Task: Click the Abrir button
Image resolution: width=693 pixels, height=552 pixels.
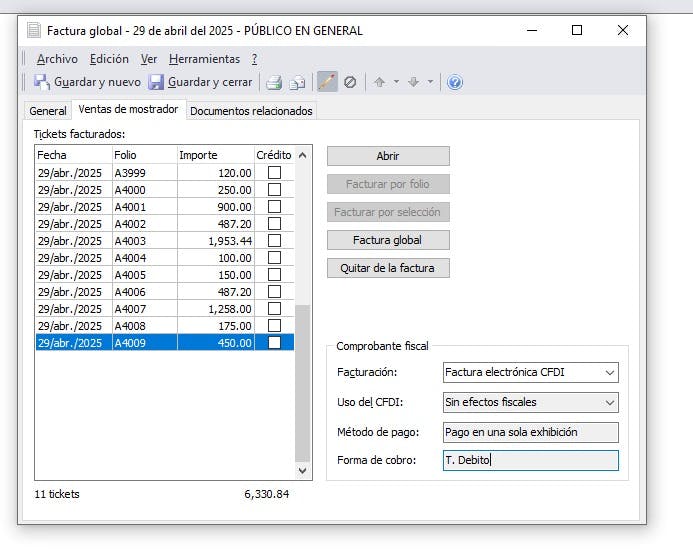Action: pyautogui.click(x=388, y=156)
